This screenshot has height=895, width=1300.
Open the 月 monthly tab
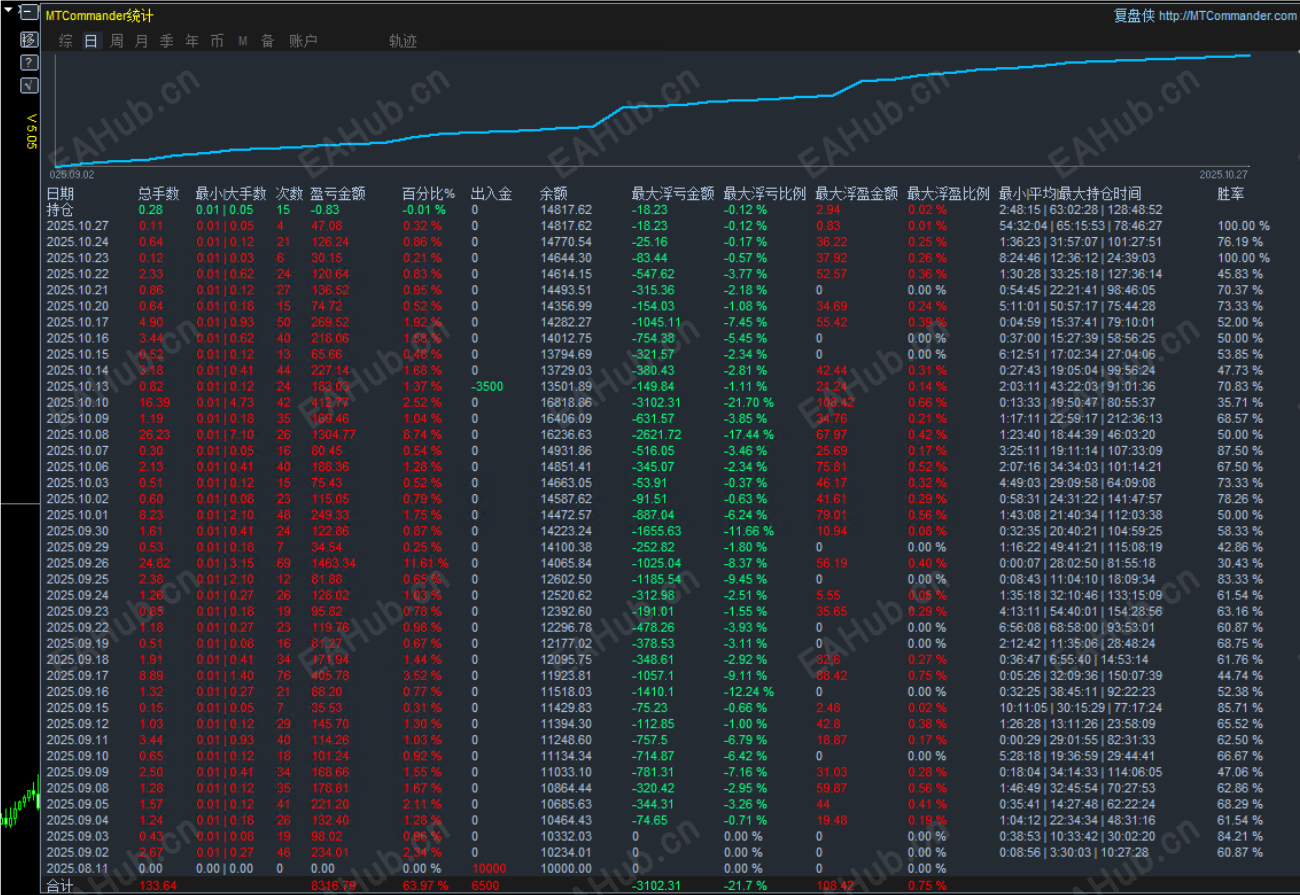pos(141,41)
